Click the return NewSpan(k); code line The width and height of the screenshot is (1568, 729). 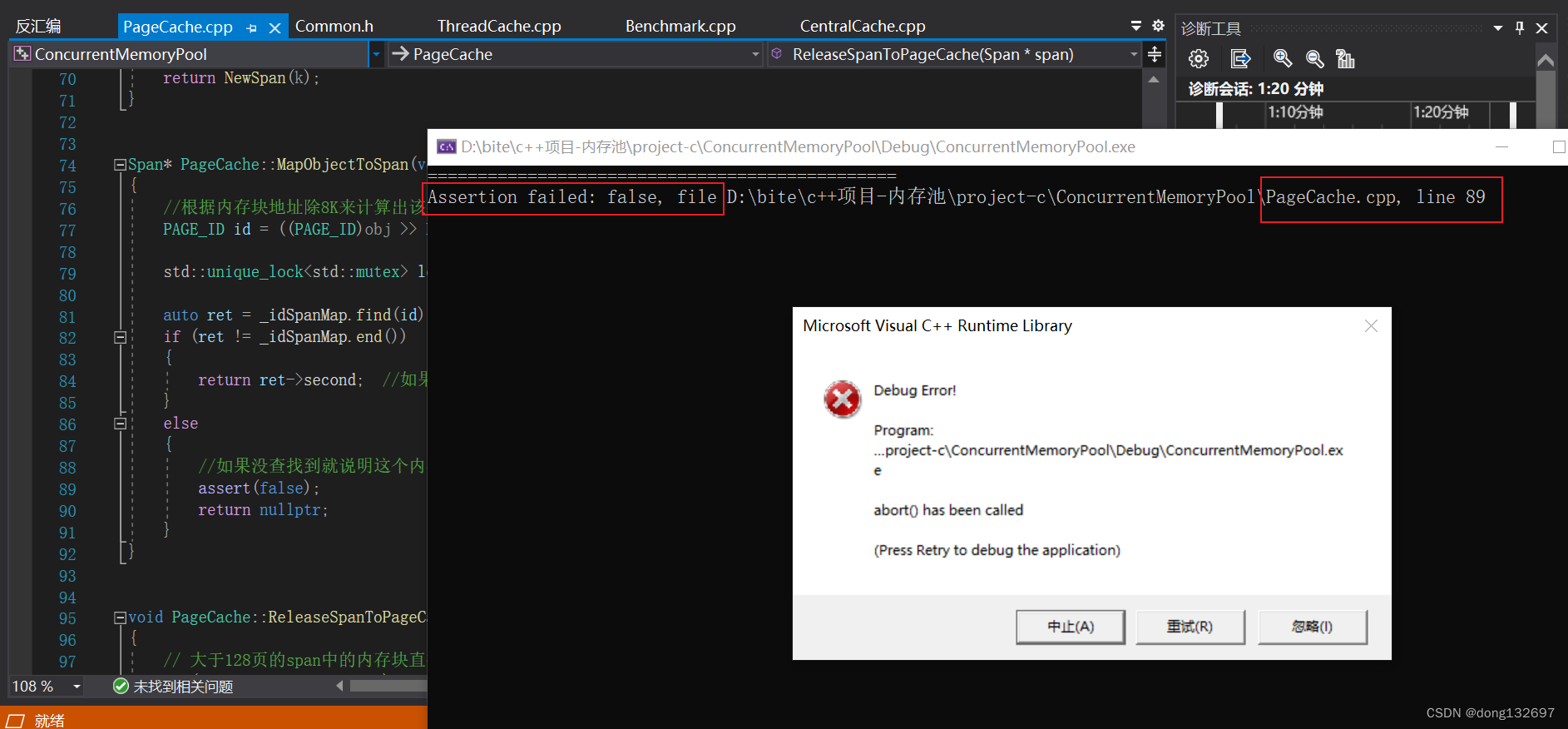(241, 77)
